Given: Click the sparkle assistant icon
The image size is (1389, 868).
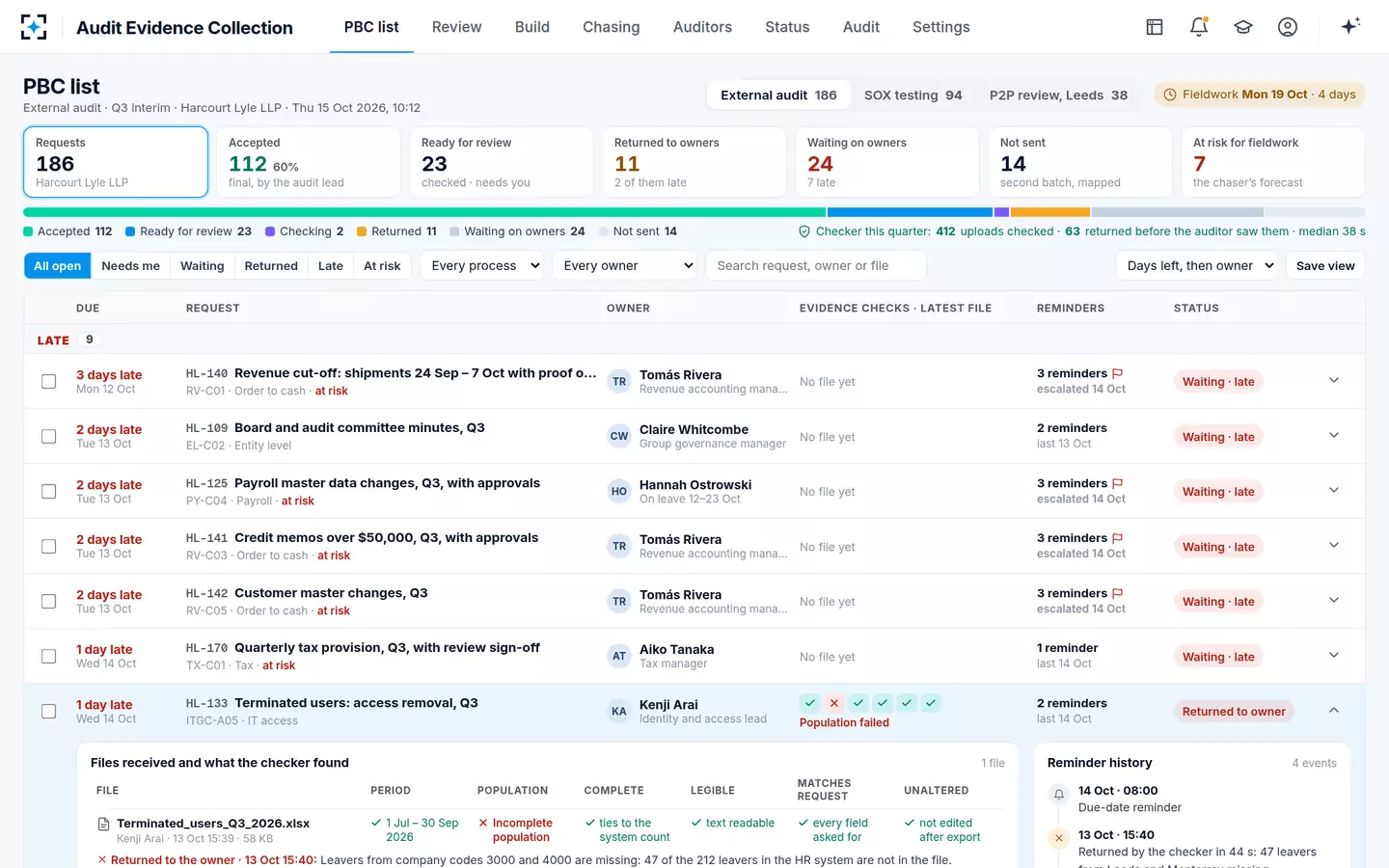Looking at the screenshot, I should (x=1350, y=26).
